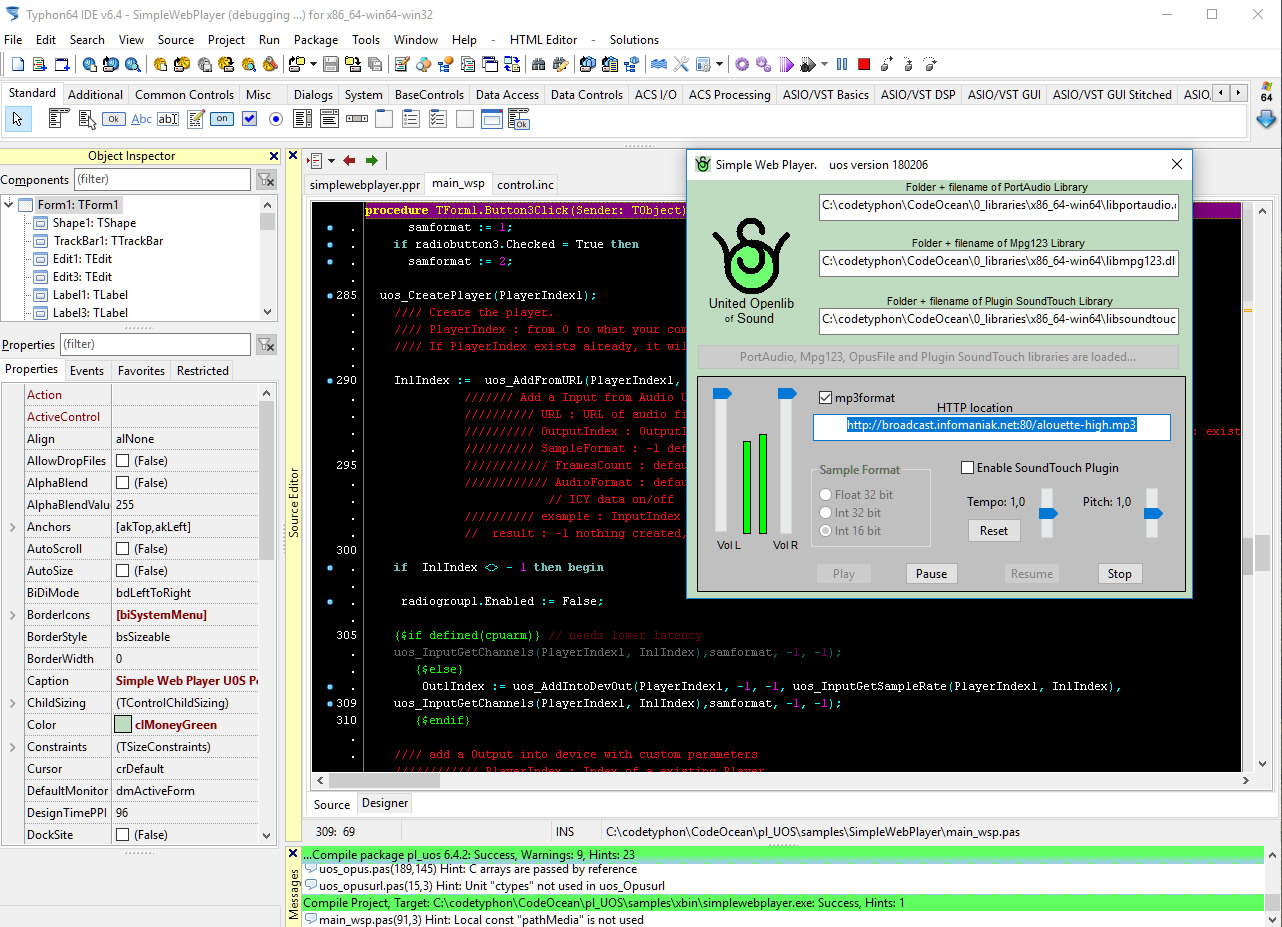
Task: Click the Pause button in Simple Web Player
Action: [x=931, y=574]
